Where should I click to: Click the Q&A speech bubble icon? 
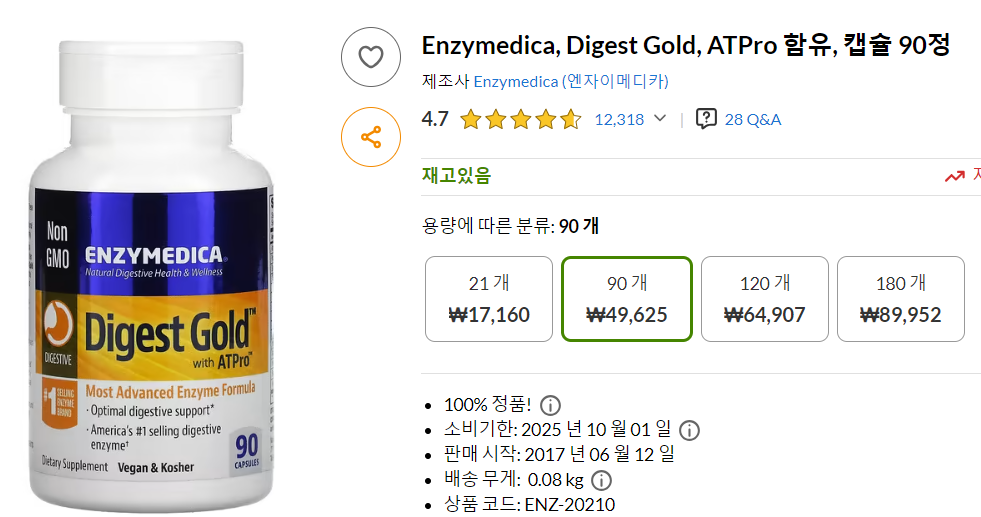click(706, 119)
